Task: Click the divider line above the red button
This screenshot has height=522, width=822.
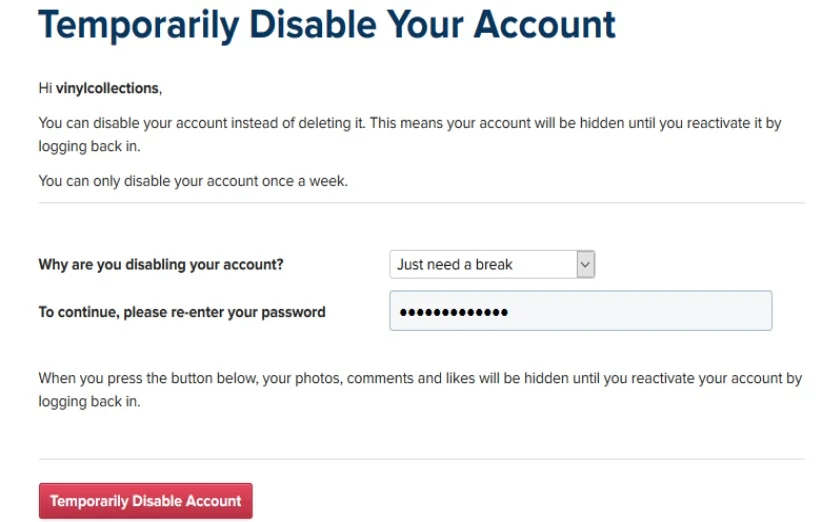Action: click(x=421, y=459)
